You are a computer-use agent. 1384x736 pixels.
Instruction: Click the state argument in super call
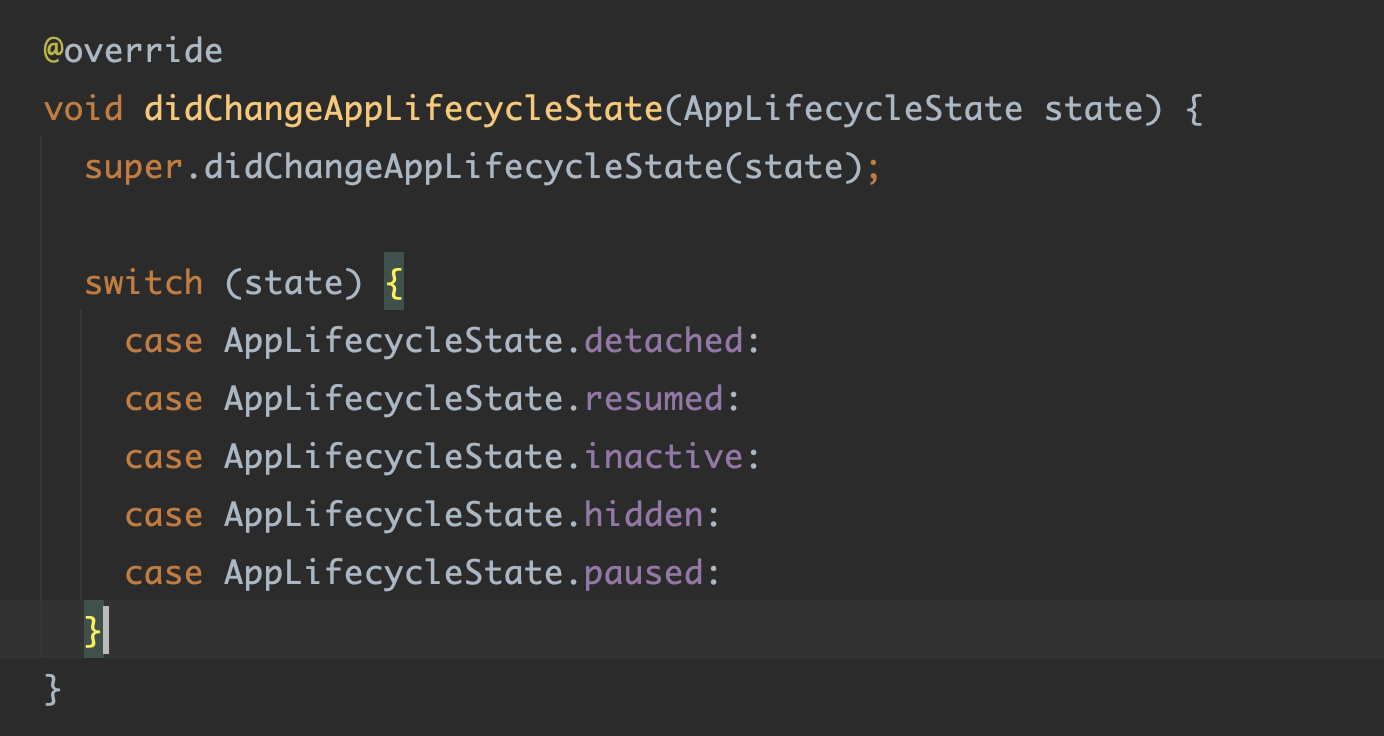[x=793, y=167]
